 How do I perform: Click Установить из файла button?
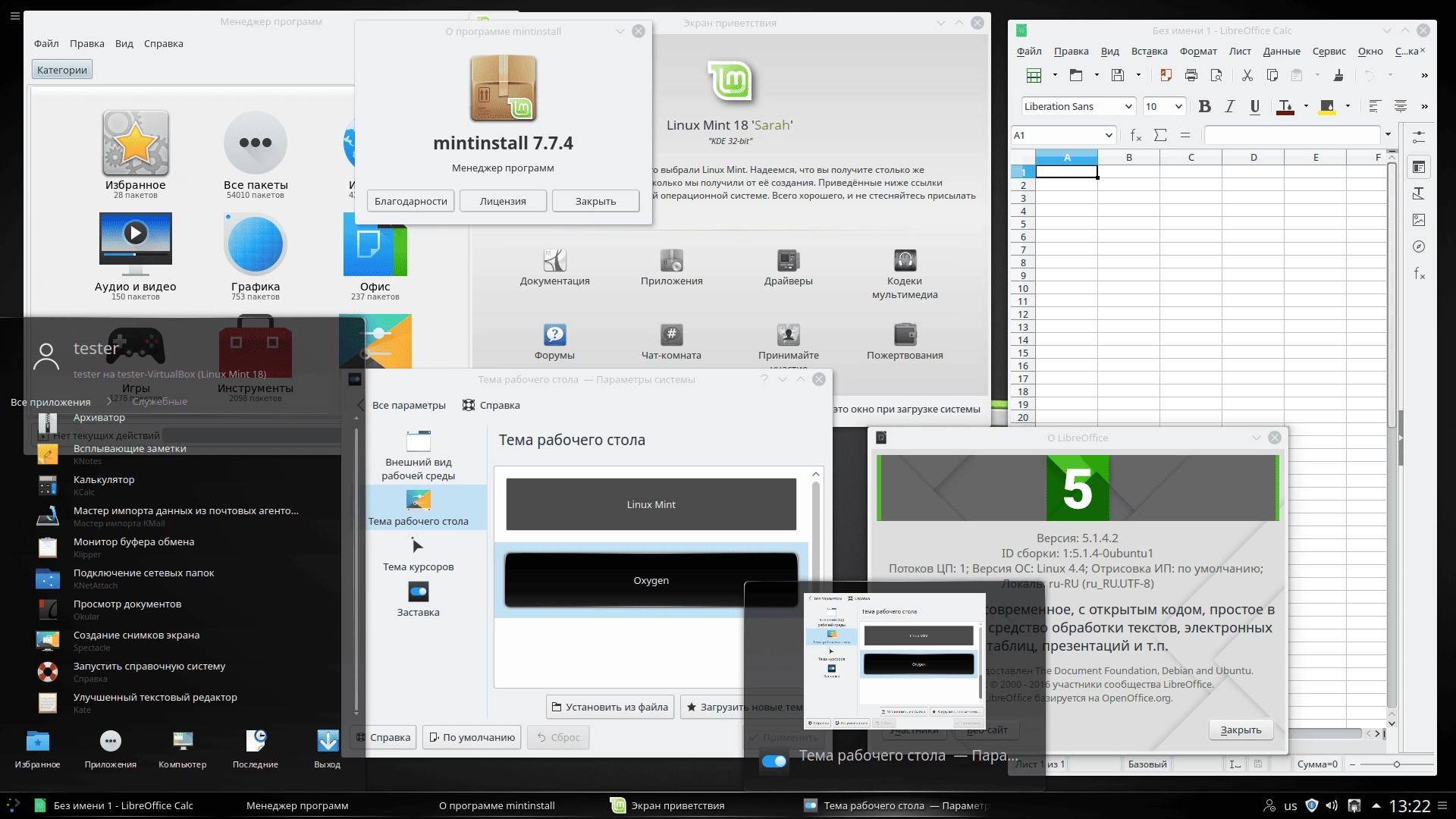click(x=610, y=707)
